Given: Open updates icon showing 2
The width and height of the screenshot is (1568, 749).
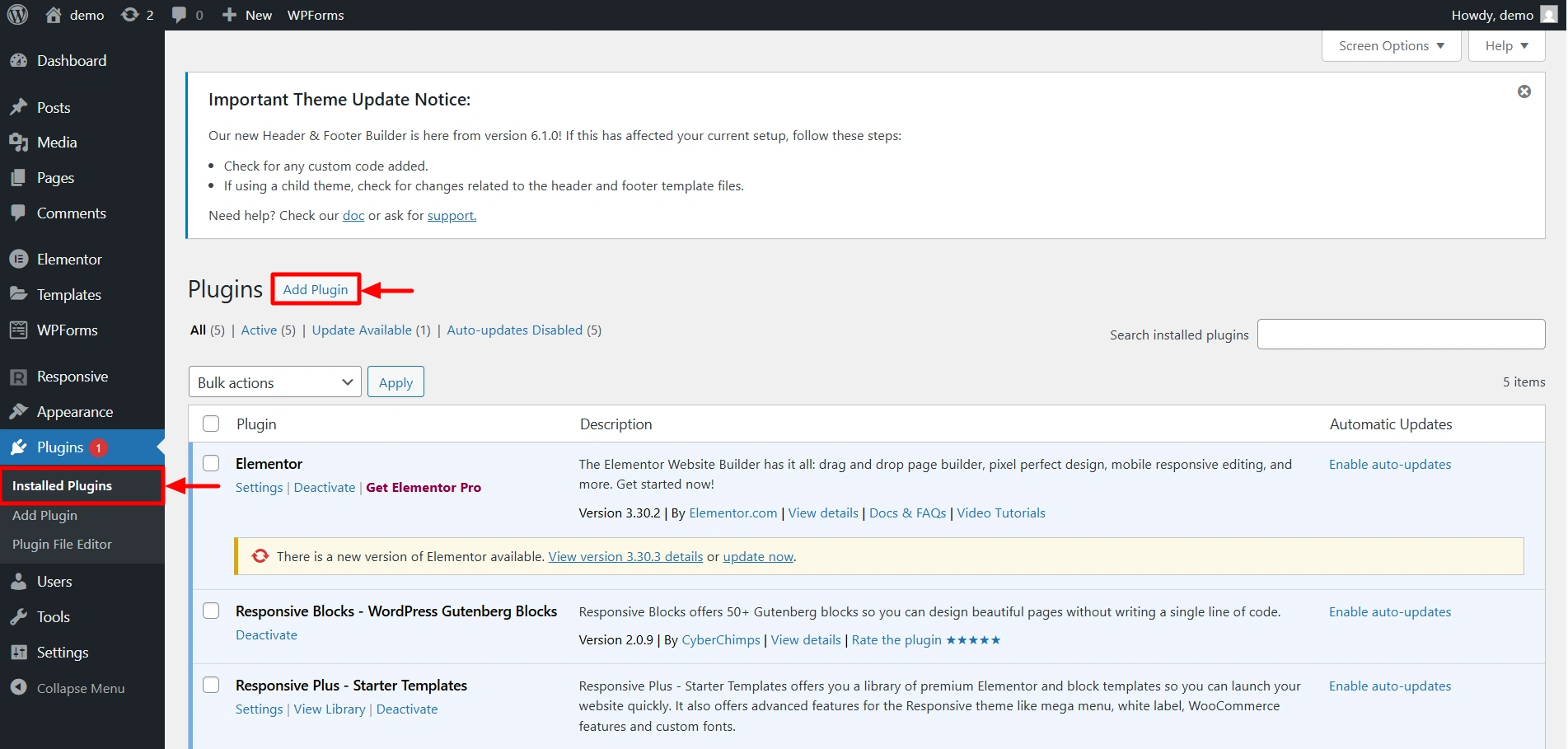Looking at the screenshot, I should (129, 15).
